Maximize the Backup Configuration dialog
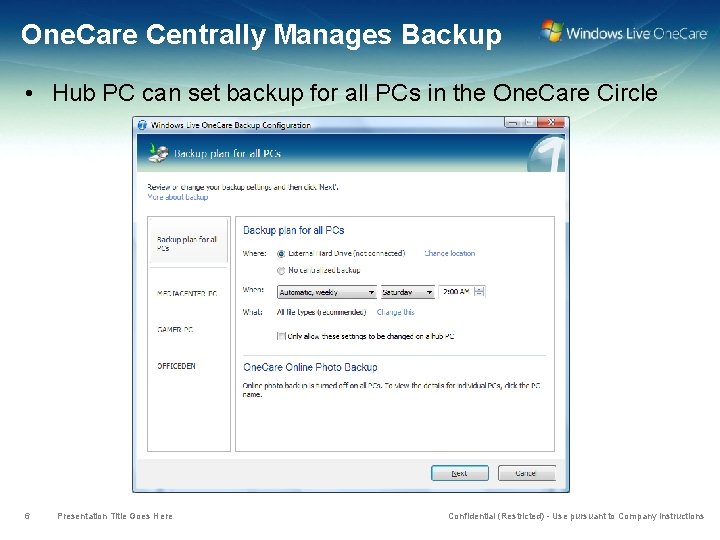The height and width of the screenshot is (540, 720). (x=529, y=122)
